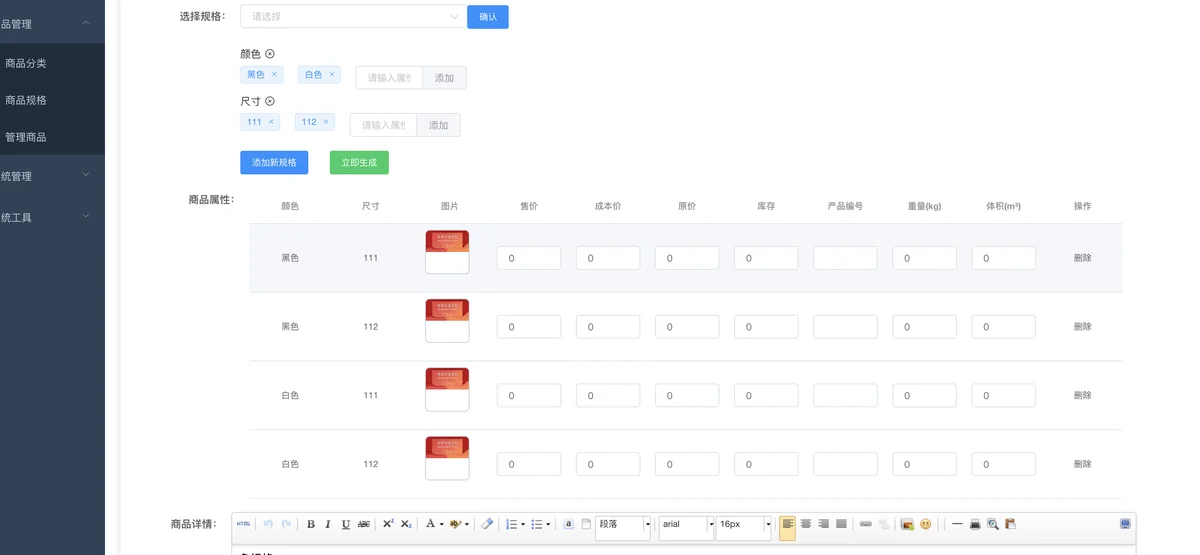Viewport: 1200px width, 555px height.
Task: Insert an unordered bullet list
Action: tap(537, 524)
